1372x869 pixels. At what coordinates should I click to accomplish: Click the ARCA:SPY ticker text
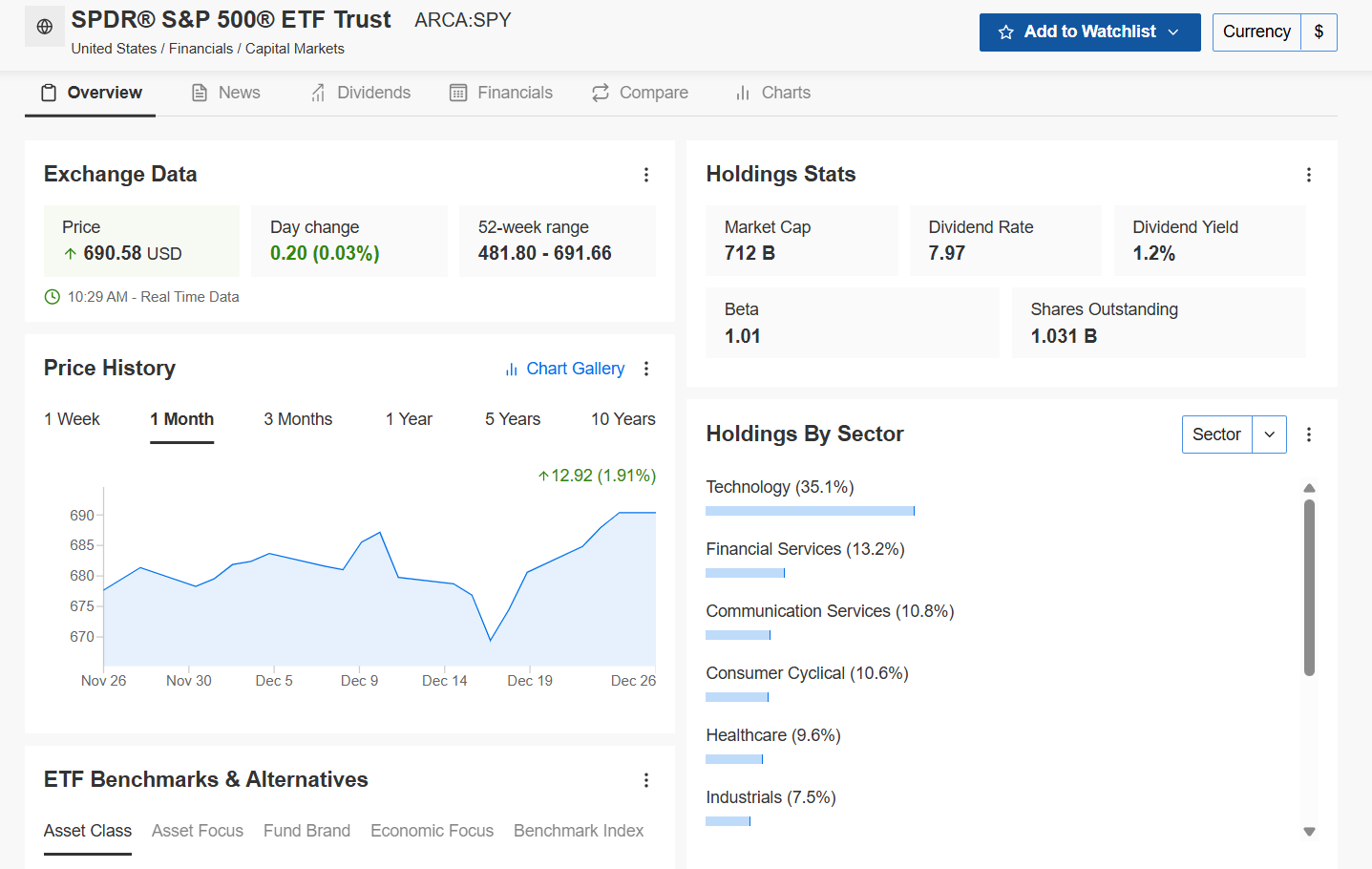tap(463, 20)
